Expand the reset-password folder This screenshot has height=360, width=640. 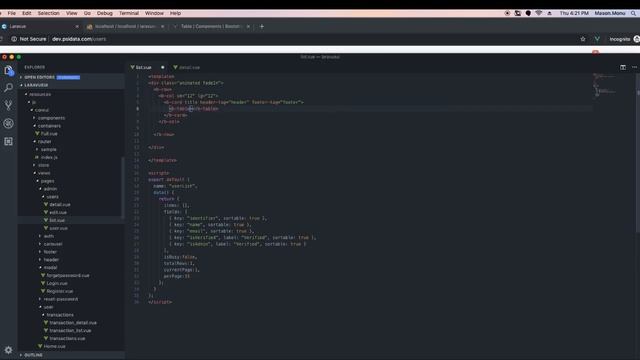(x=60, y=299)
